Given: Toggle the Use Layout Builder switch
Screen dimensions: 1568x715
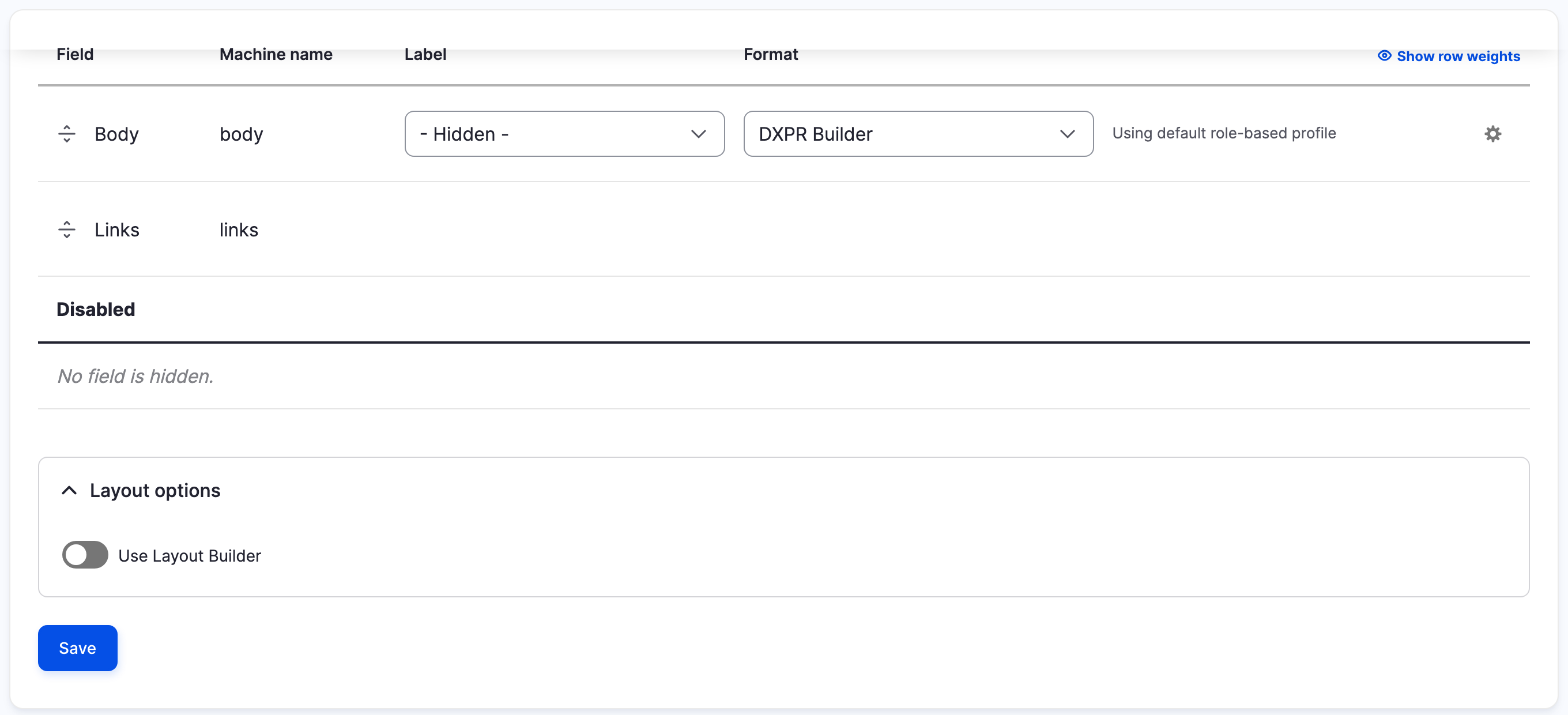Looking at the screenshot, I should [85, 555].
